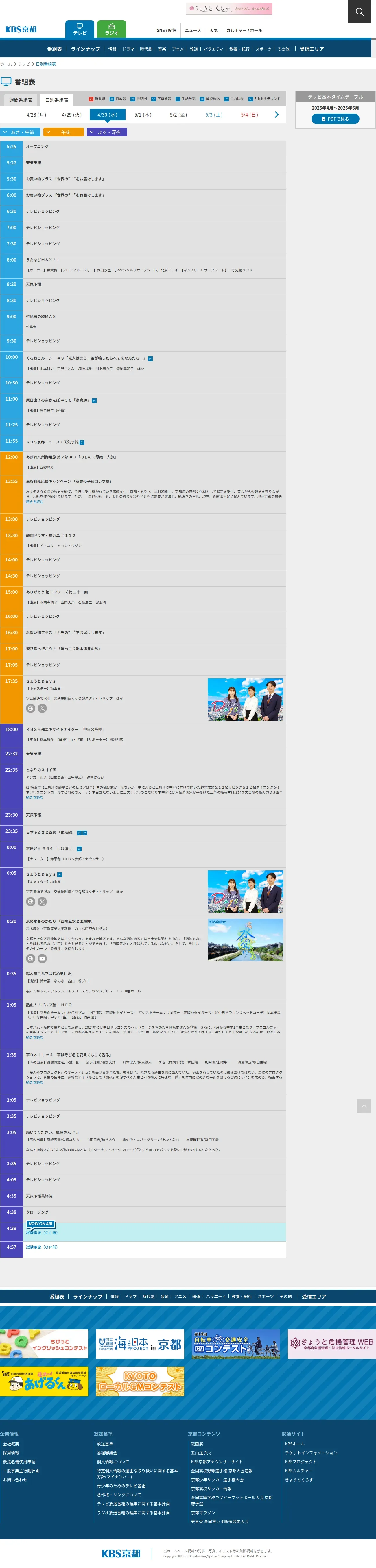Open X icon for 17:35 きょうとDays

point(42,708)
